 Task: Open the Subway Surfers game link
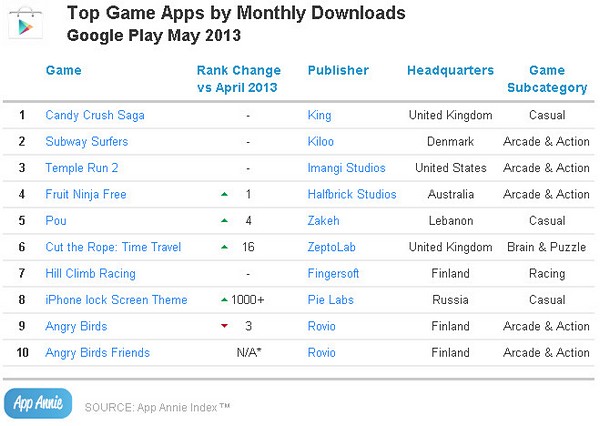click(86, 142)
